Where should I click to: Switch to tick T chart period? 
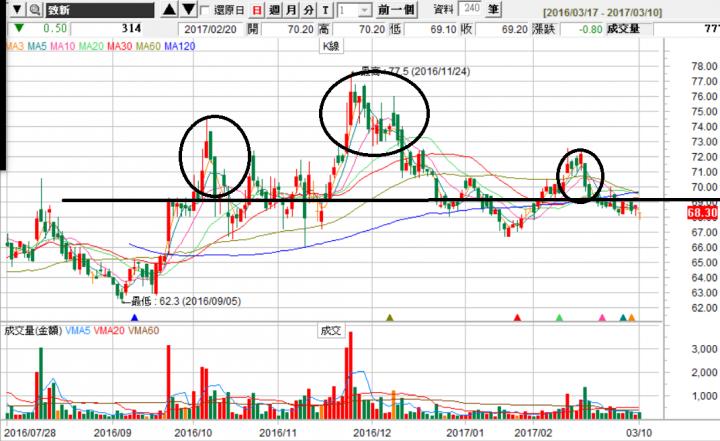click(x=326, y=10)
